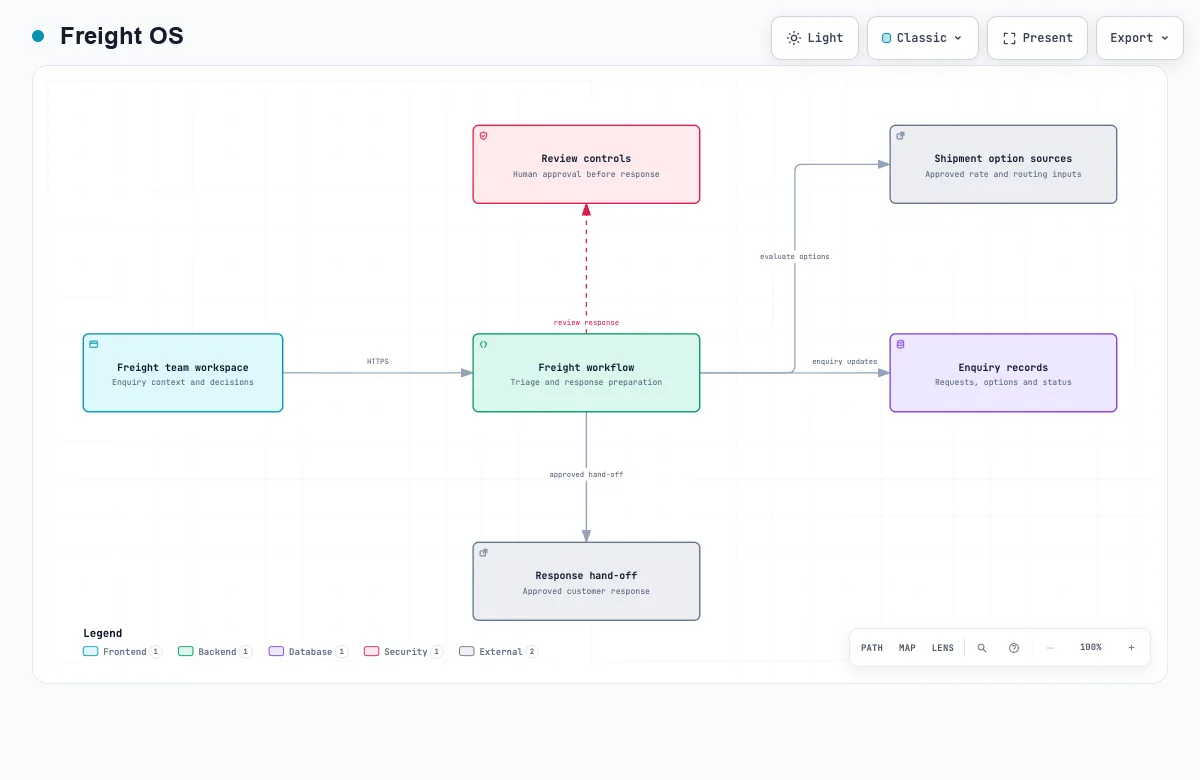Image resolution: width=1200 pixels, height=780 pixels.
Task: Select the Review controls node
Action: tap(586, 164)
